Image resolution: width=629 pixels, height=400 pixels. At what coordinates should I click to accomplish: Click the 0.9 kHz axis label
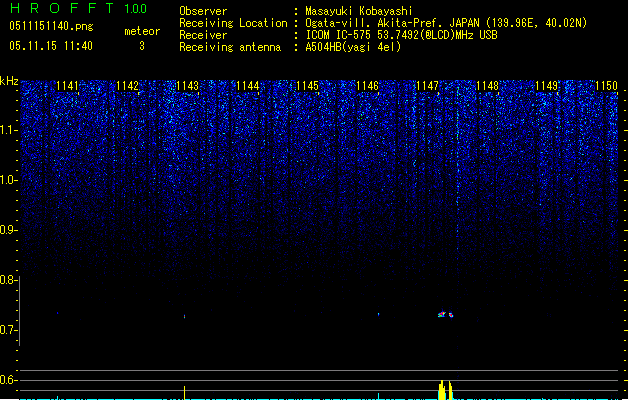tap(9, 230)
